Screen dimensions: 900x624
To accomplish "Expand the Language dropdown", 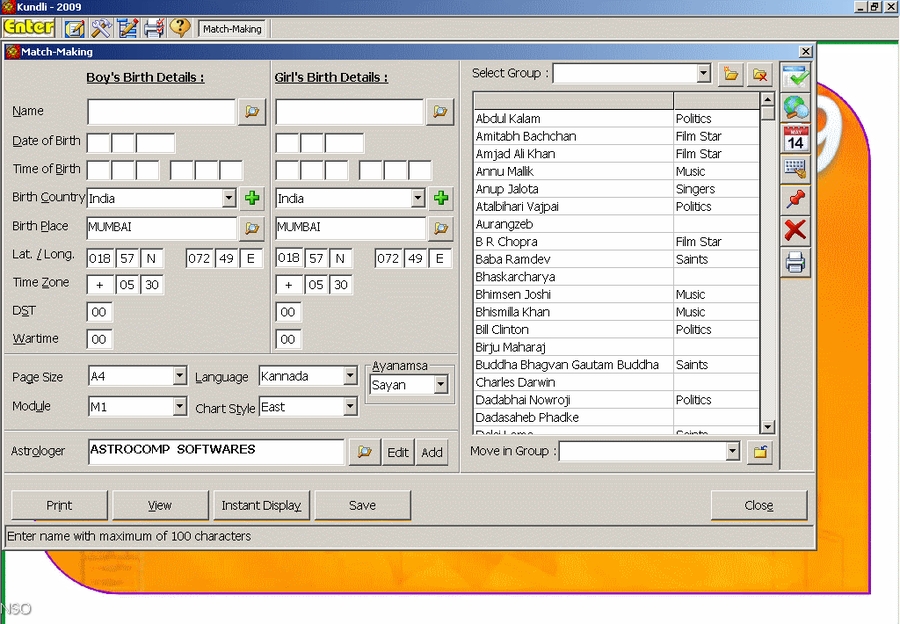I will coord(349,377).
